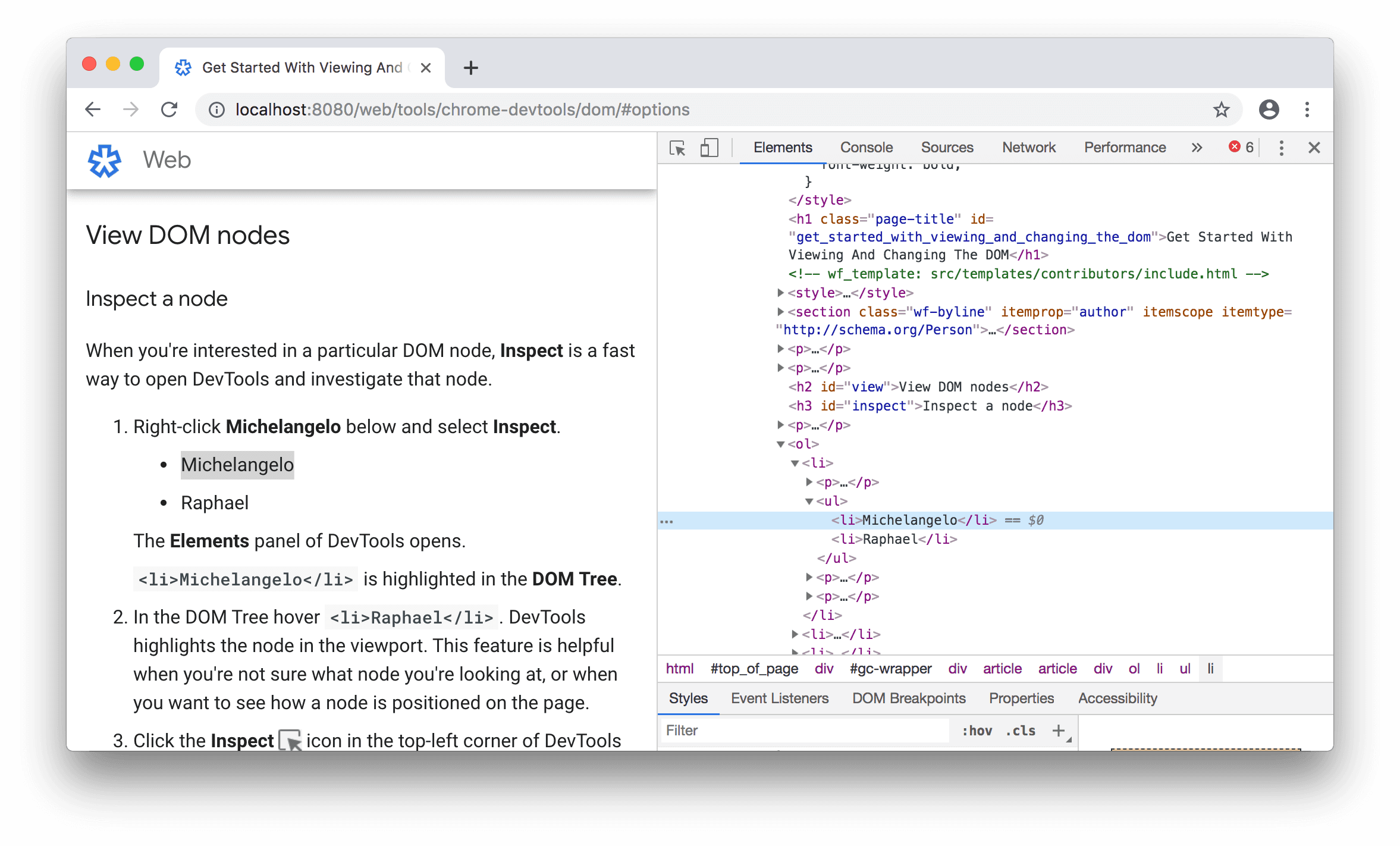
Task: Click the Filter styles input field
Action: pos(790,731)
